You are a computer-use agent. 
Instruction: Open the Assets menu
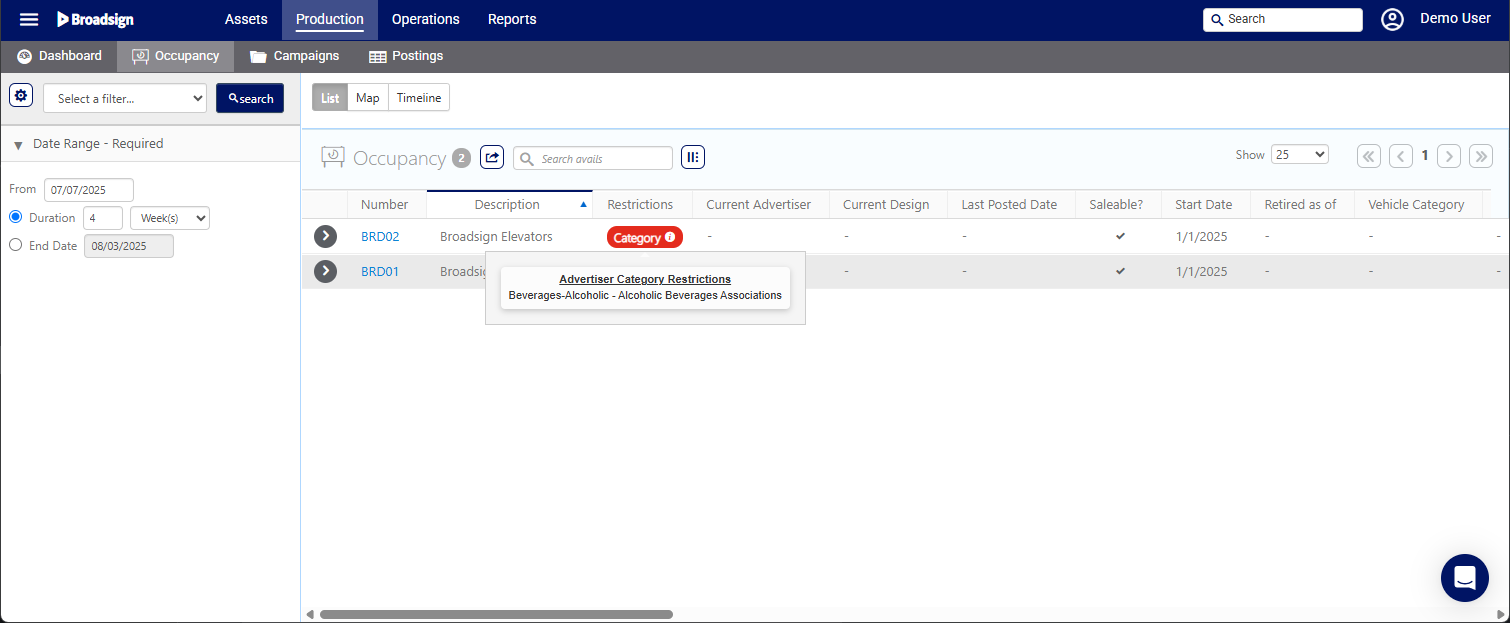(246, 19)
